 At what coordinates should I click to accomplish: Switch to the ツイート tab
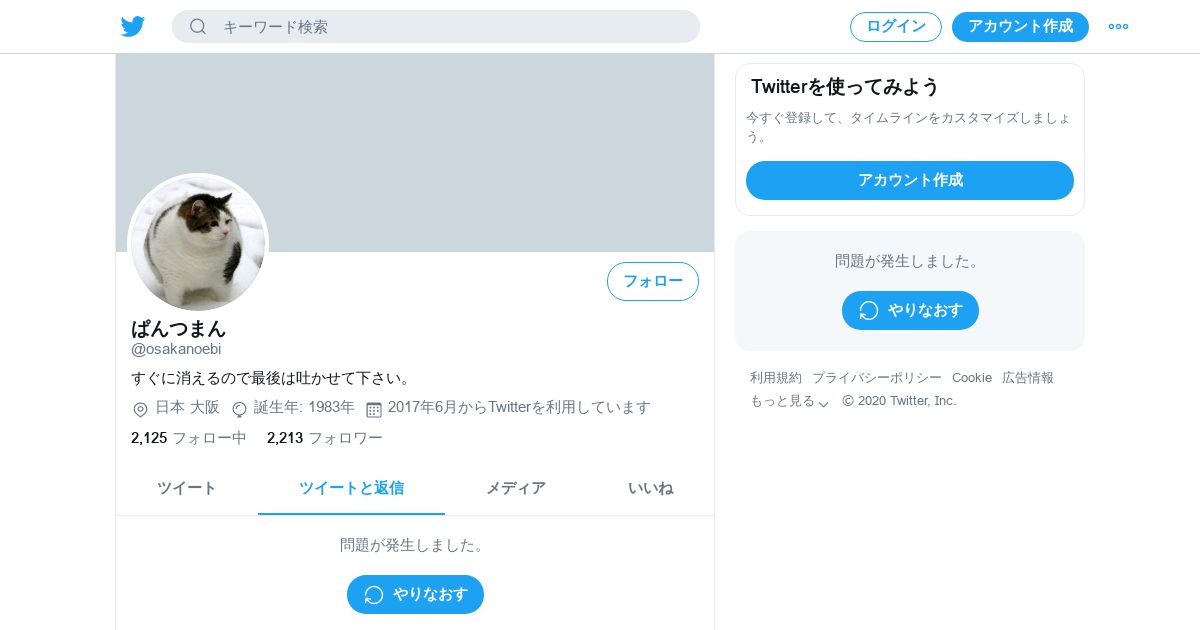click(x=187, y=488)
